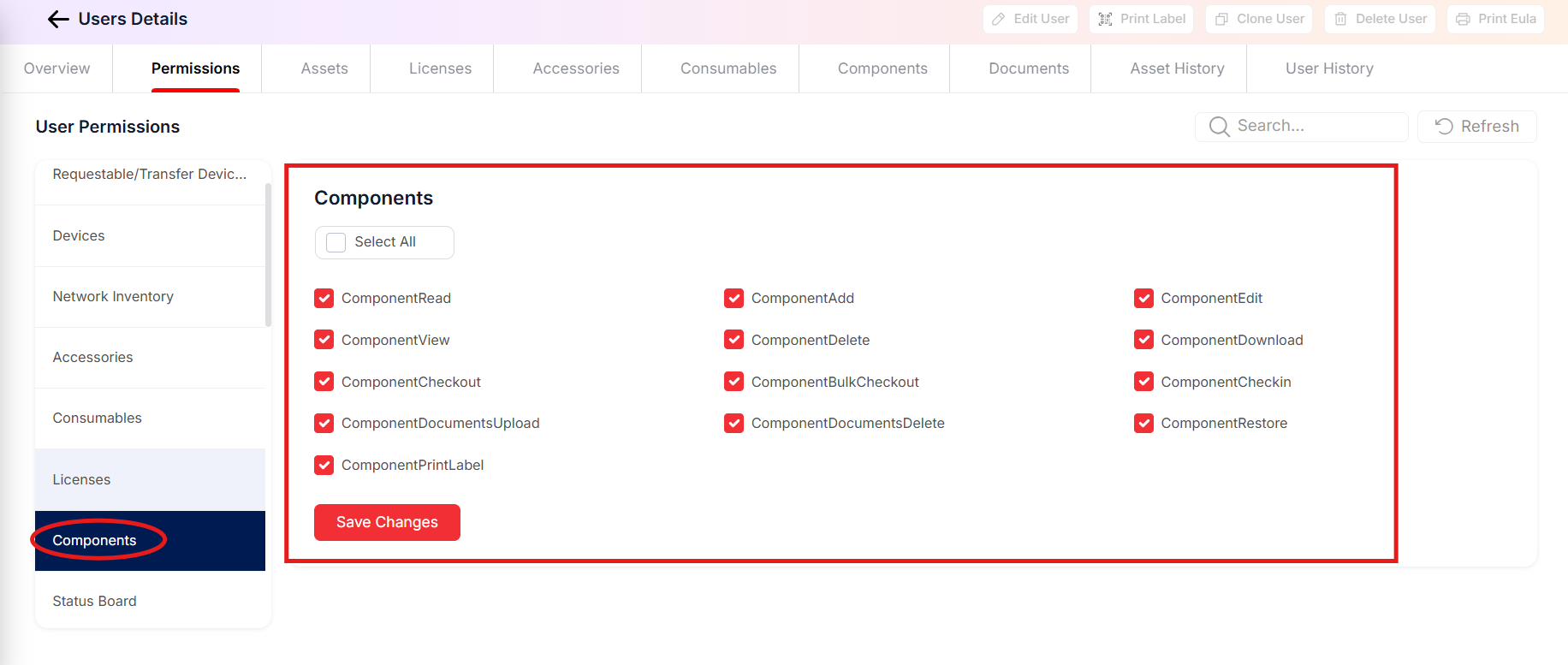Uncheck the ComponentRestore permission
The image size is (1568, 665).
(x=1143, y=423)
